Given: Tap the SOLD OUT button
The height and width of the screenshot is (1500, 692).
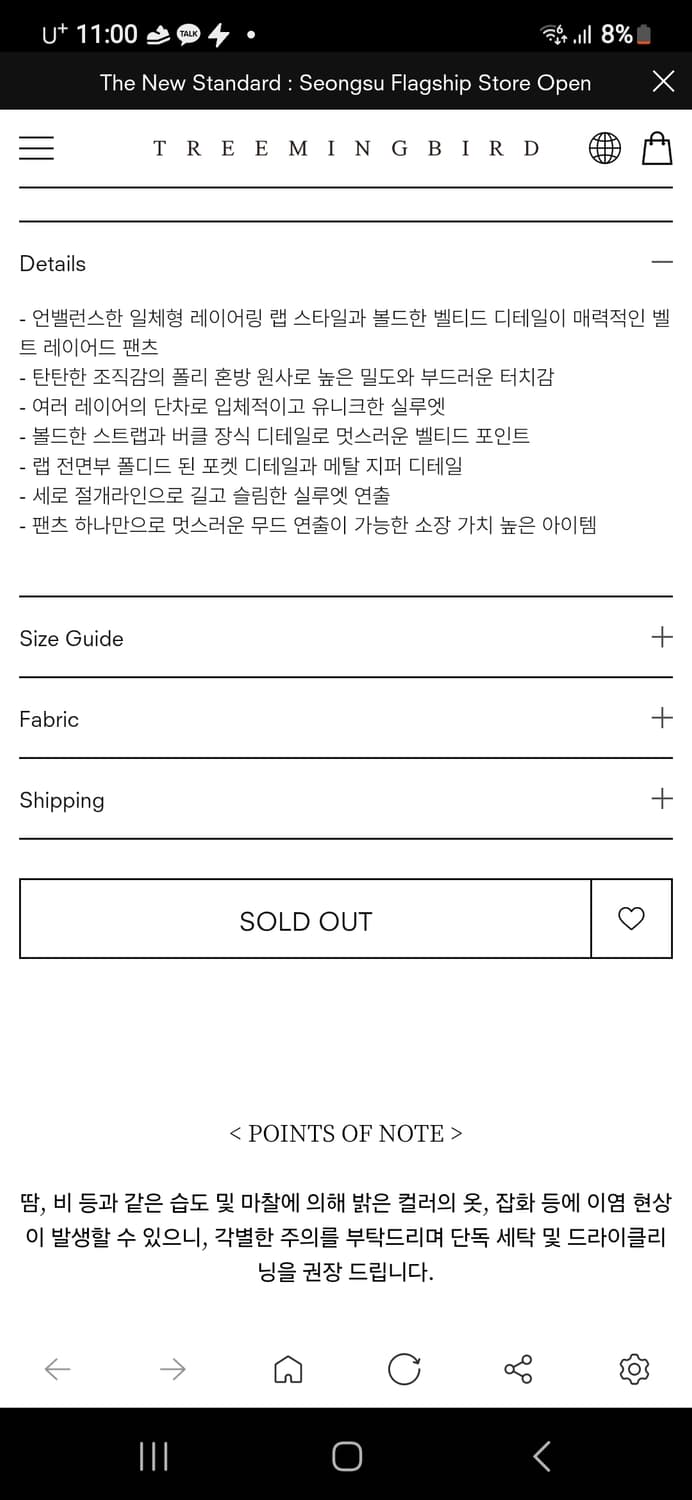Looking at the screenshot, I should click(305, 920).
